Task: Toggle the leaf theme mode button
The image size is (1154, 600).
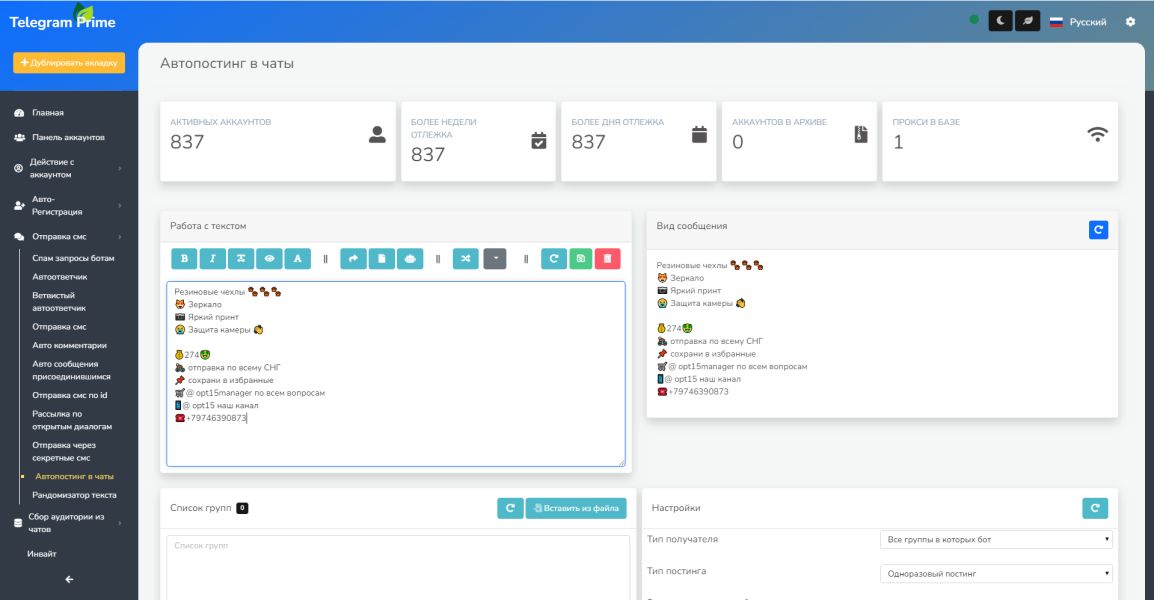Action: click(x=1027, y=21)
